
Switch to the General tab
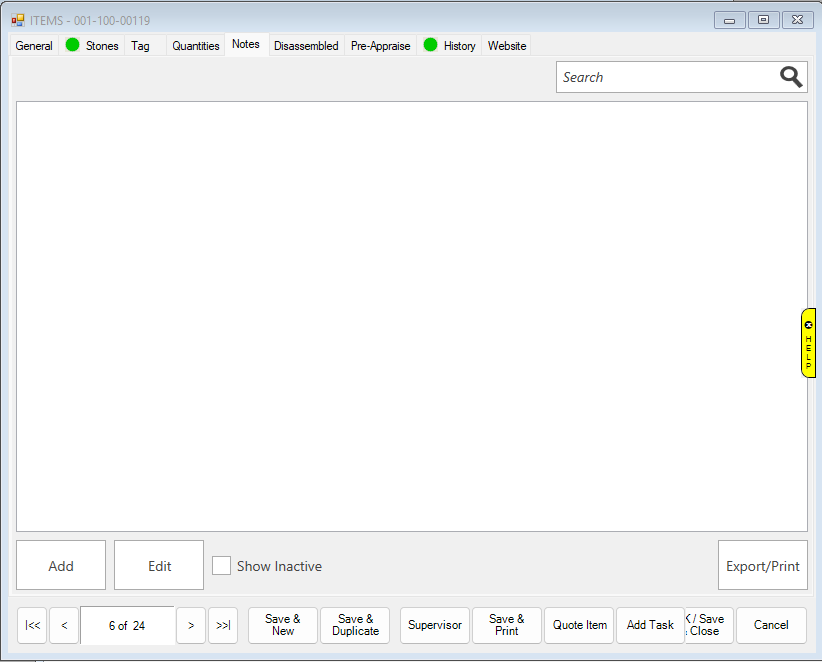click(x=34, y=46)
